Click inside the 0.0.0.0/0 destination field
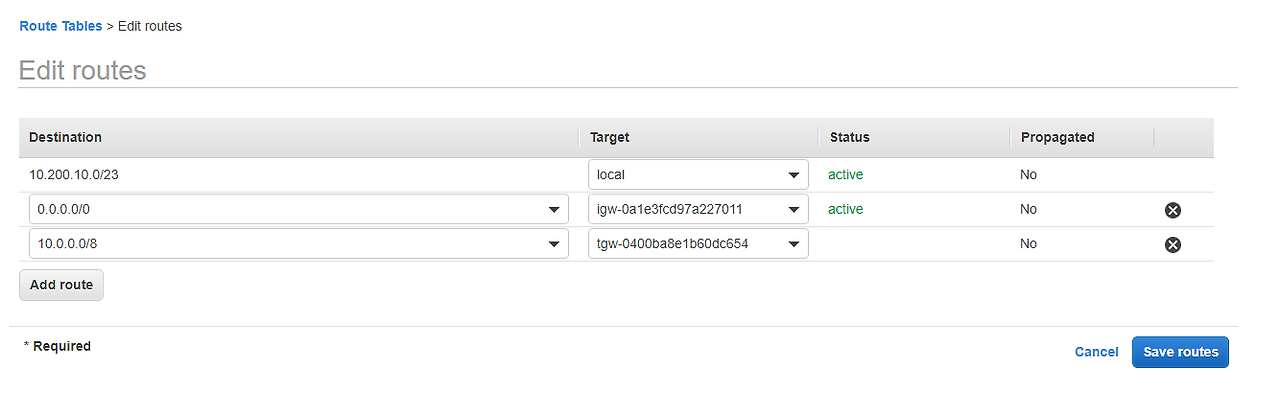This screenshot has height=414, width=1280. pyautogui.click(x=298, y=210)
